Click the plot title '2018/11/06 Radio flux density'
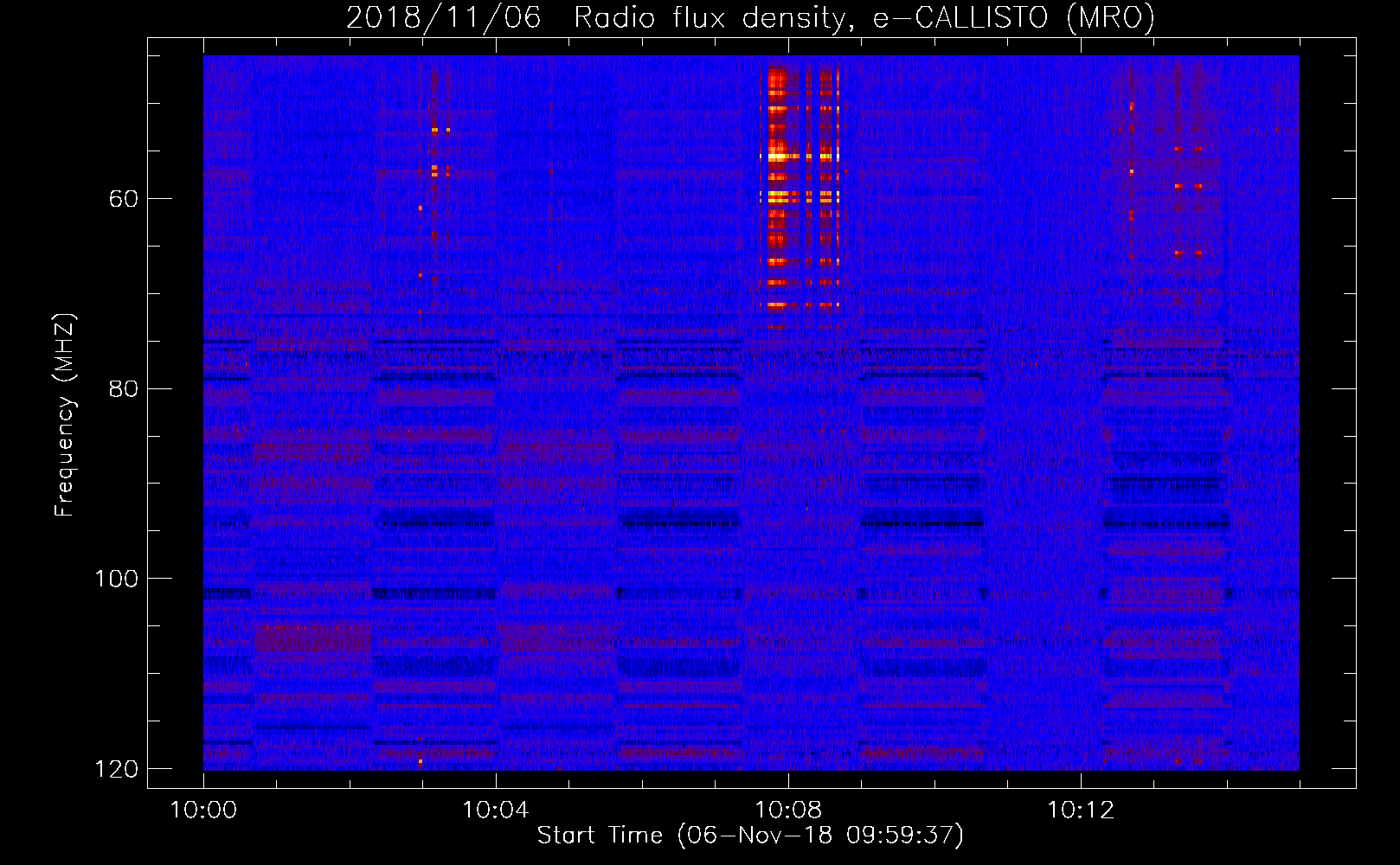This screenshot has height=865, width=1400. point(750,18)
